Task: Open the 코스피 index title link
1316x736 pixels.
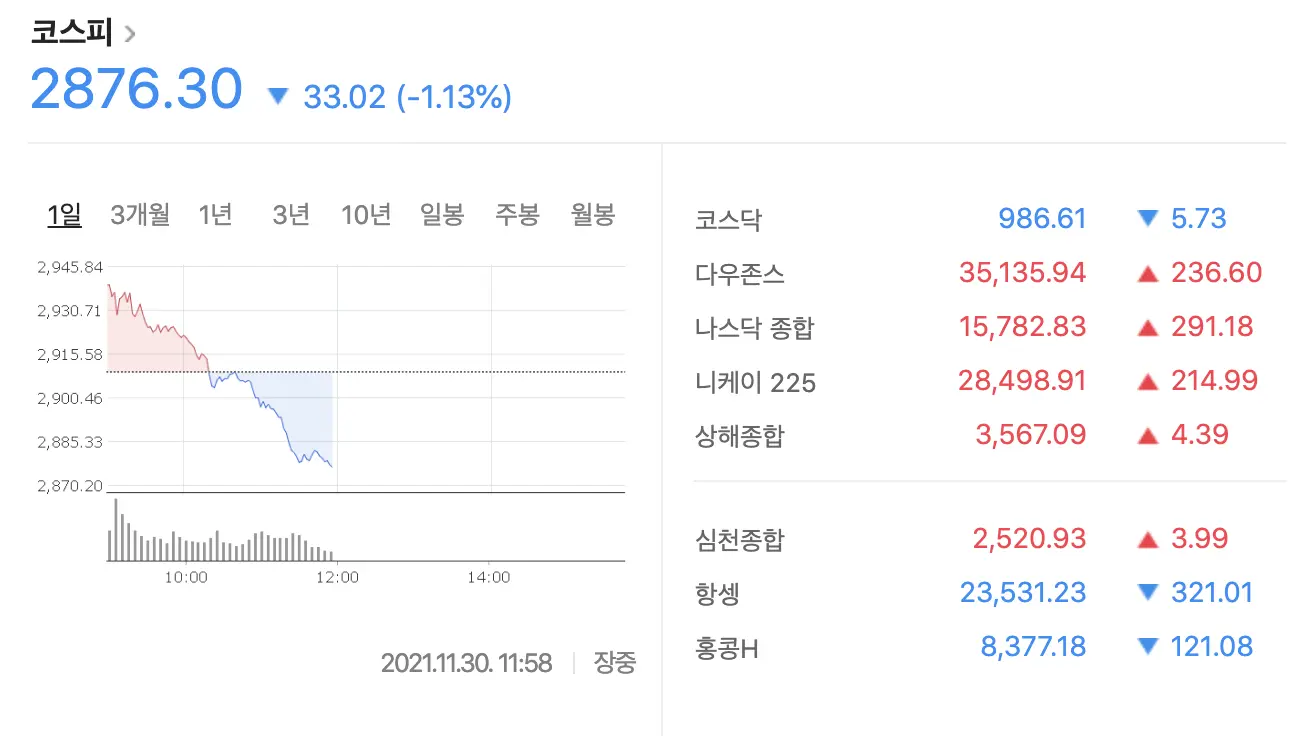Action: tap(72, 32)
